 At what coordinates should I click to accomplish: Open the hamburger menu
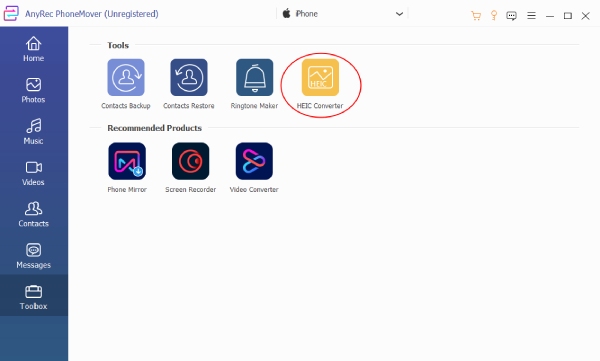531,16
